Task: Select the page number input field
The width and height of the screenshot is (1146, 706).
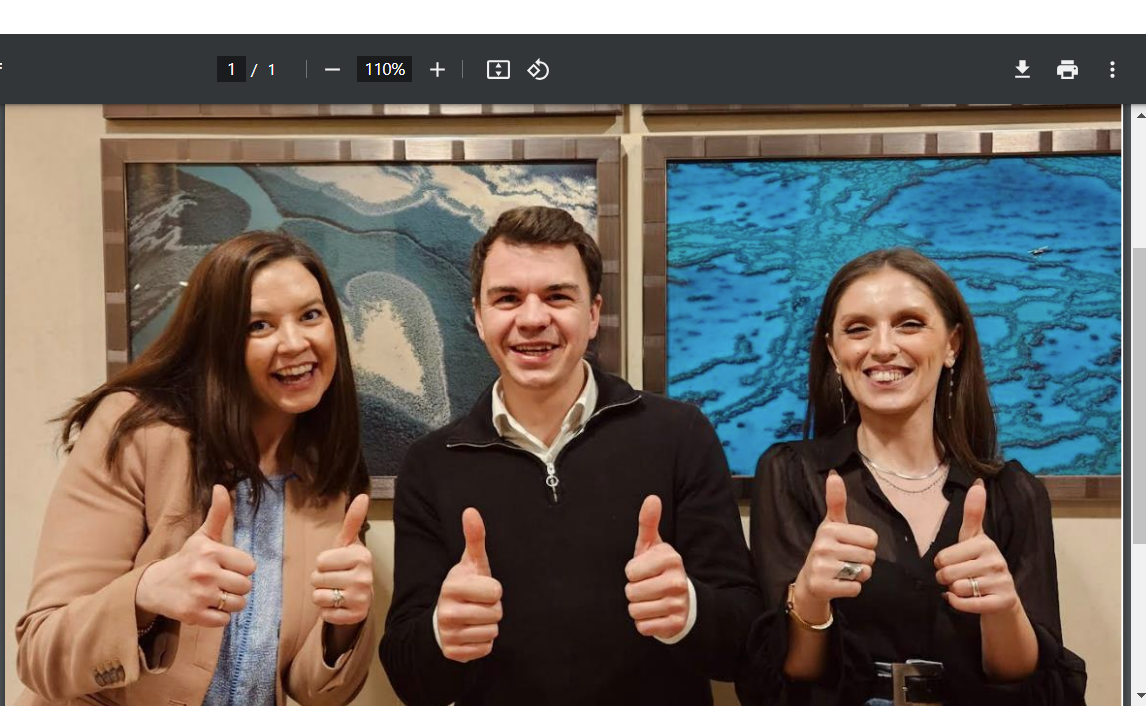Action: (x=231, y=69)
